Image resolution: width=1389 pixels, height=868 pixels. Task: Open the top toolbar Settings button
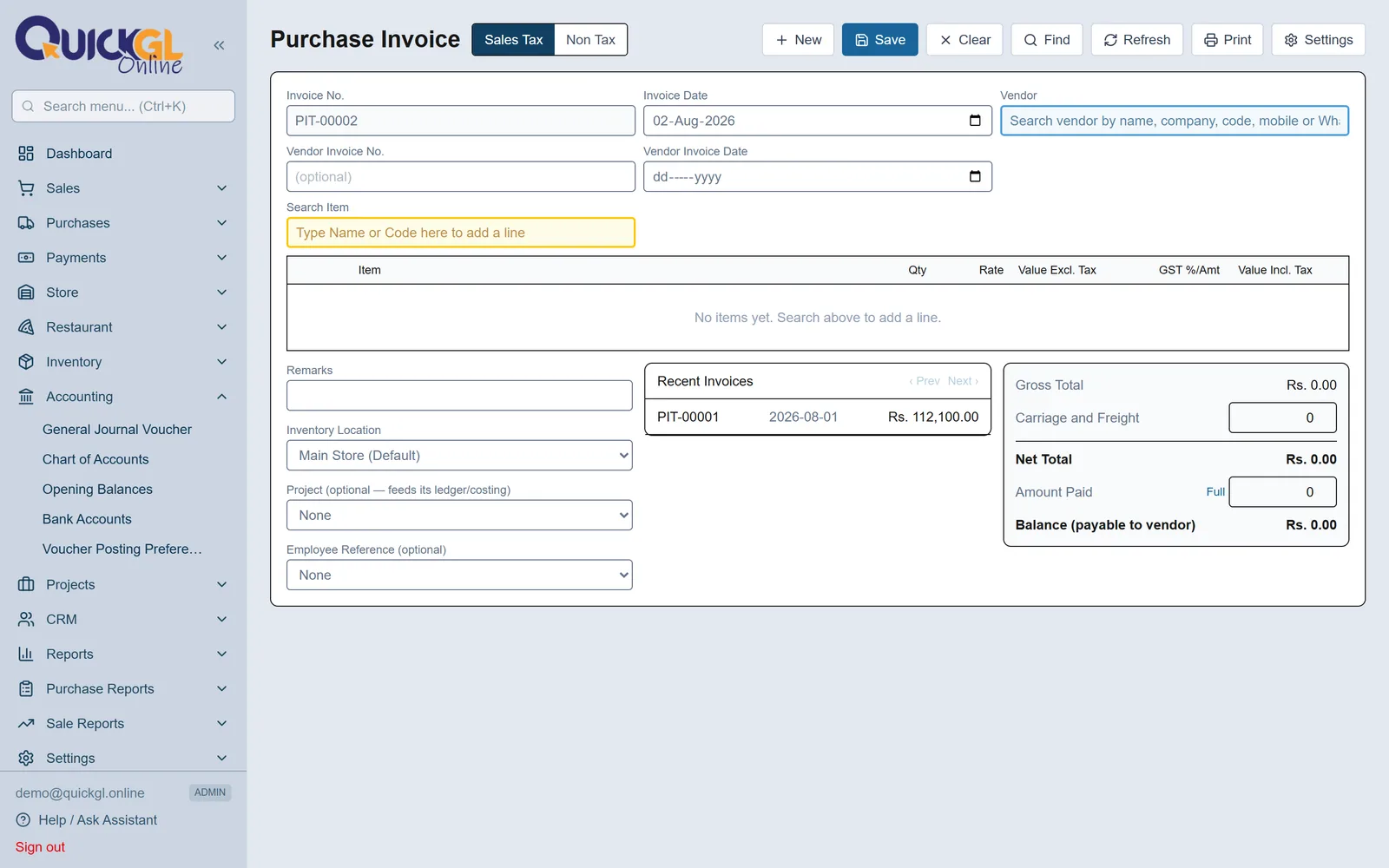pyautogui.click(x=1318, y=40)
